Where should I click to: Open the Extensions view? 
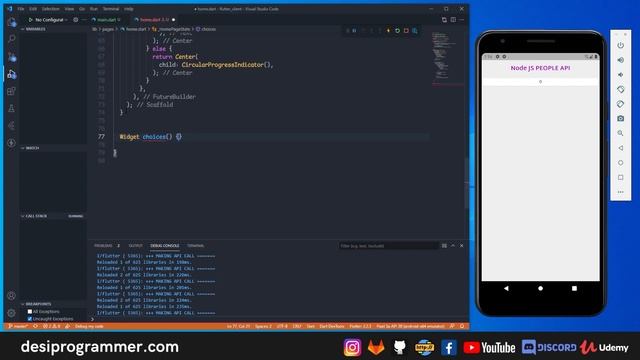tap(11, 91)
